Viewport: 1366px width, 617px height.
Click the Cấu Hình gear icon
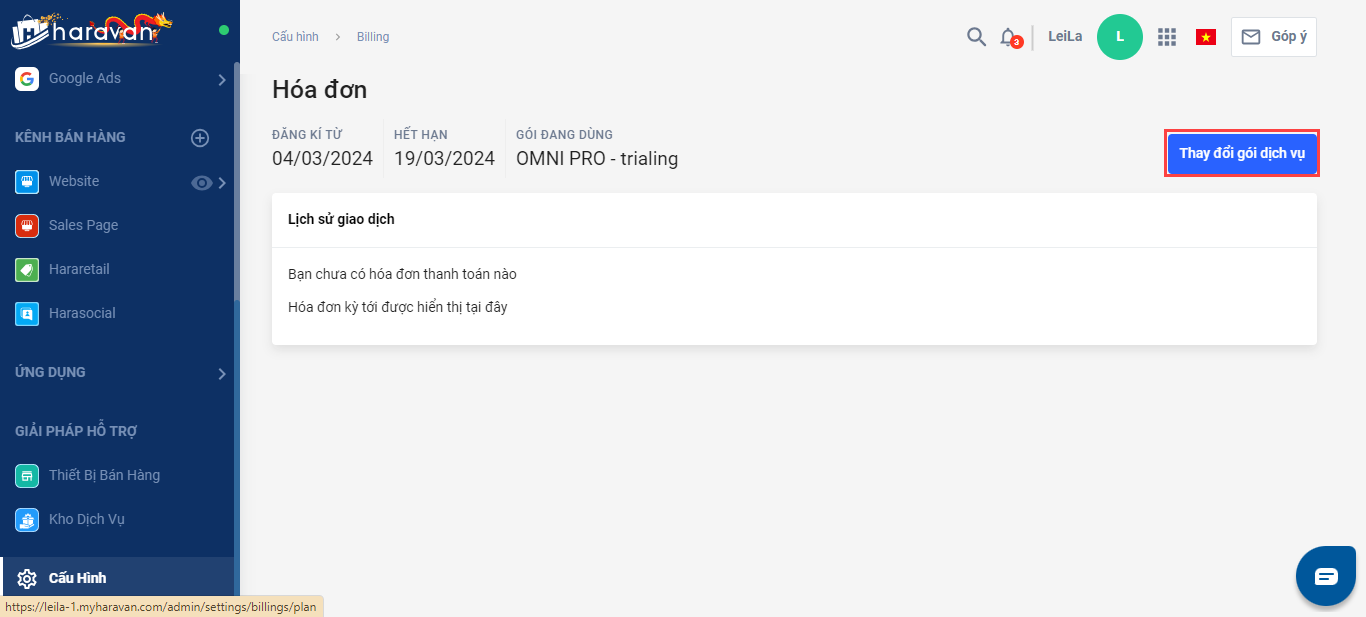coord(27,579)
